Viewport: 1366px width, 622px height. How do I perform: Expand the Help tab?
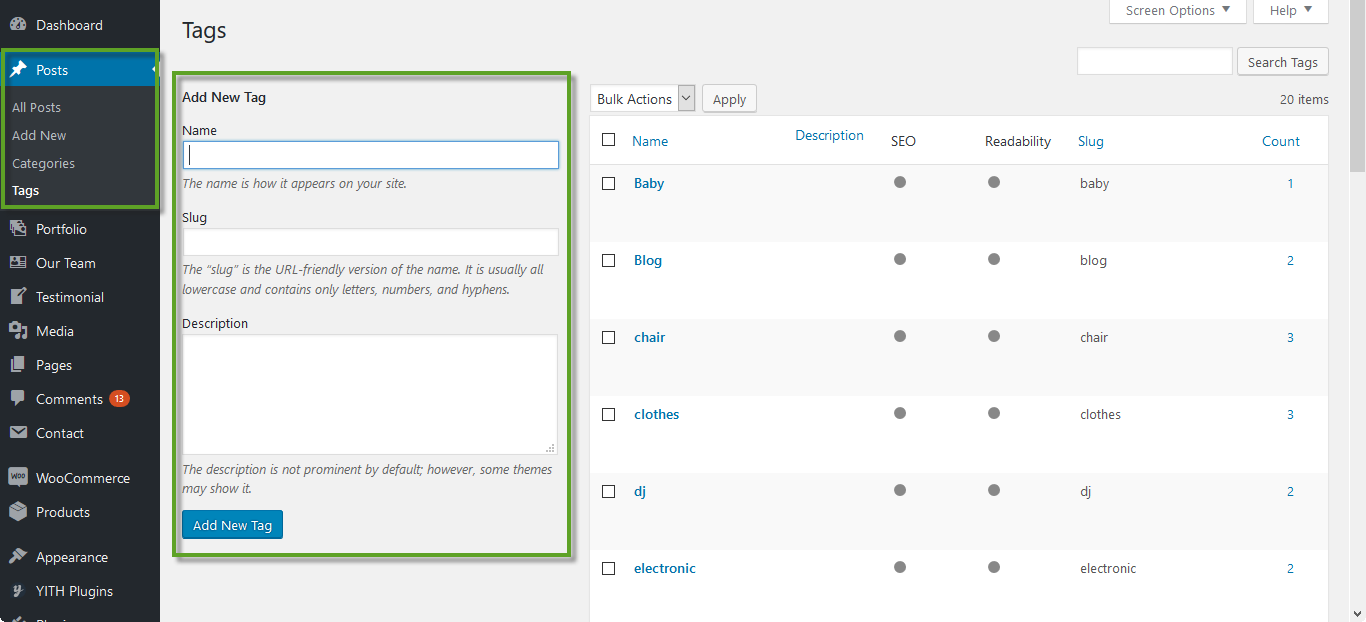coord(1290,11)
